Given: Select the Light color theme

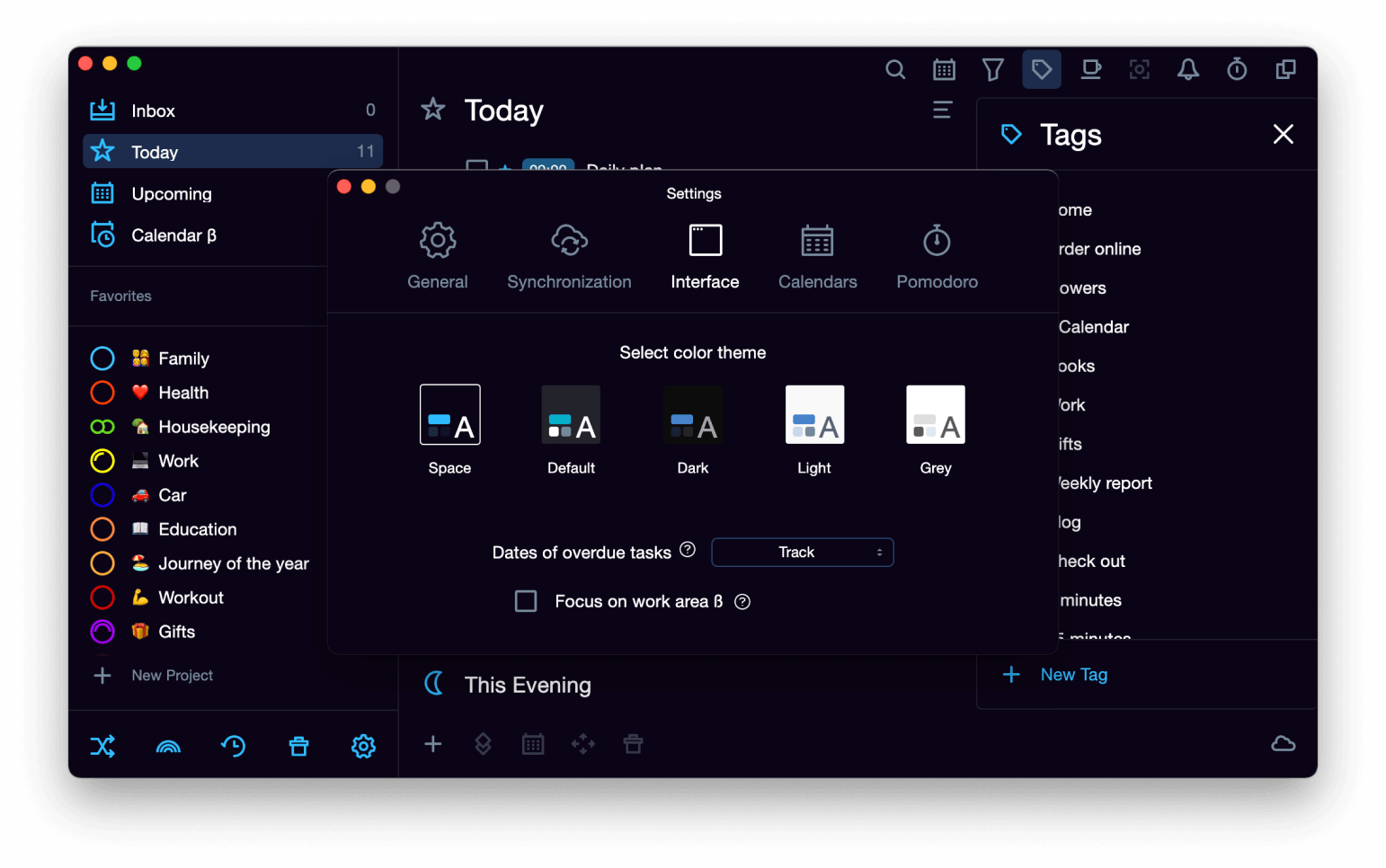Looking at the screenshot, I should [814, 430].
